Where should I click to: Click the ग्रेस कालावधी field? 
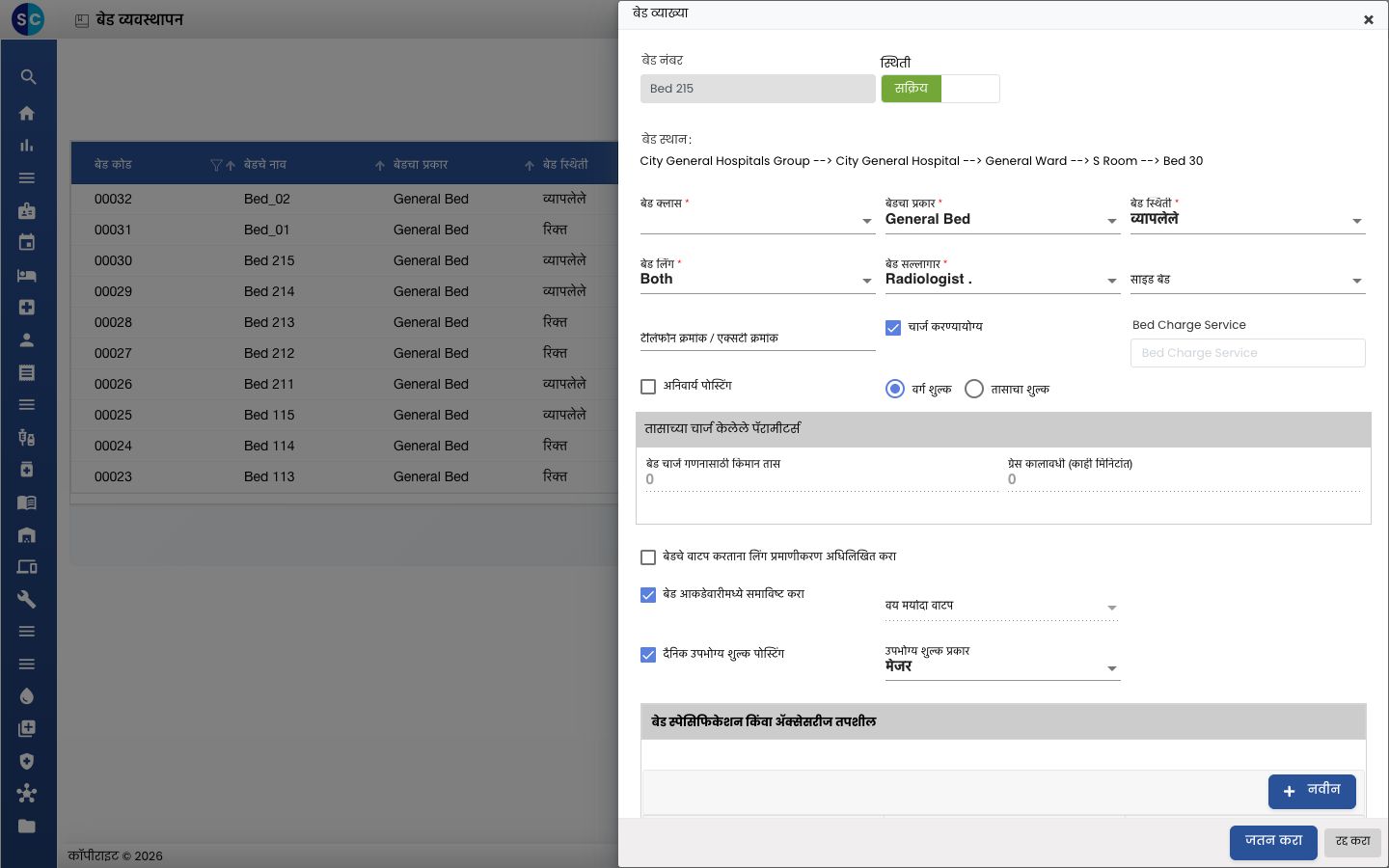(1185, 479)
